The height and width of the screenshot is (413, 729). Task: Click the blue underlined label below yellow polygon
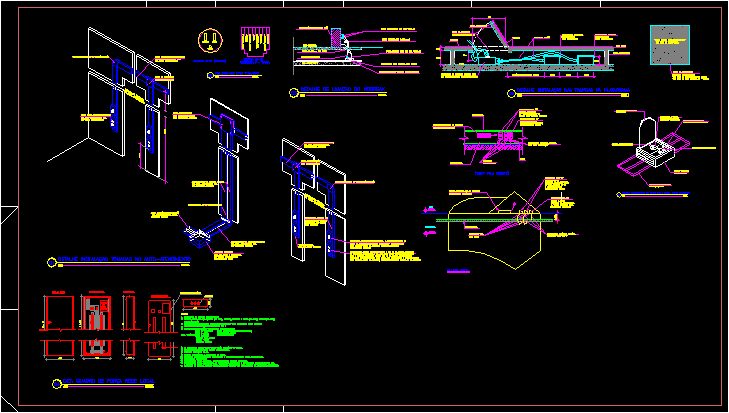click(x=458, y=271)
